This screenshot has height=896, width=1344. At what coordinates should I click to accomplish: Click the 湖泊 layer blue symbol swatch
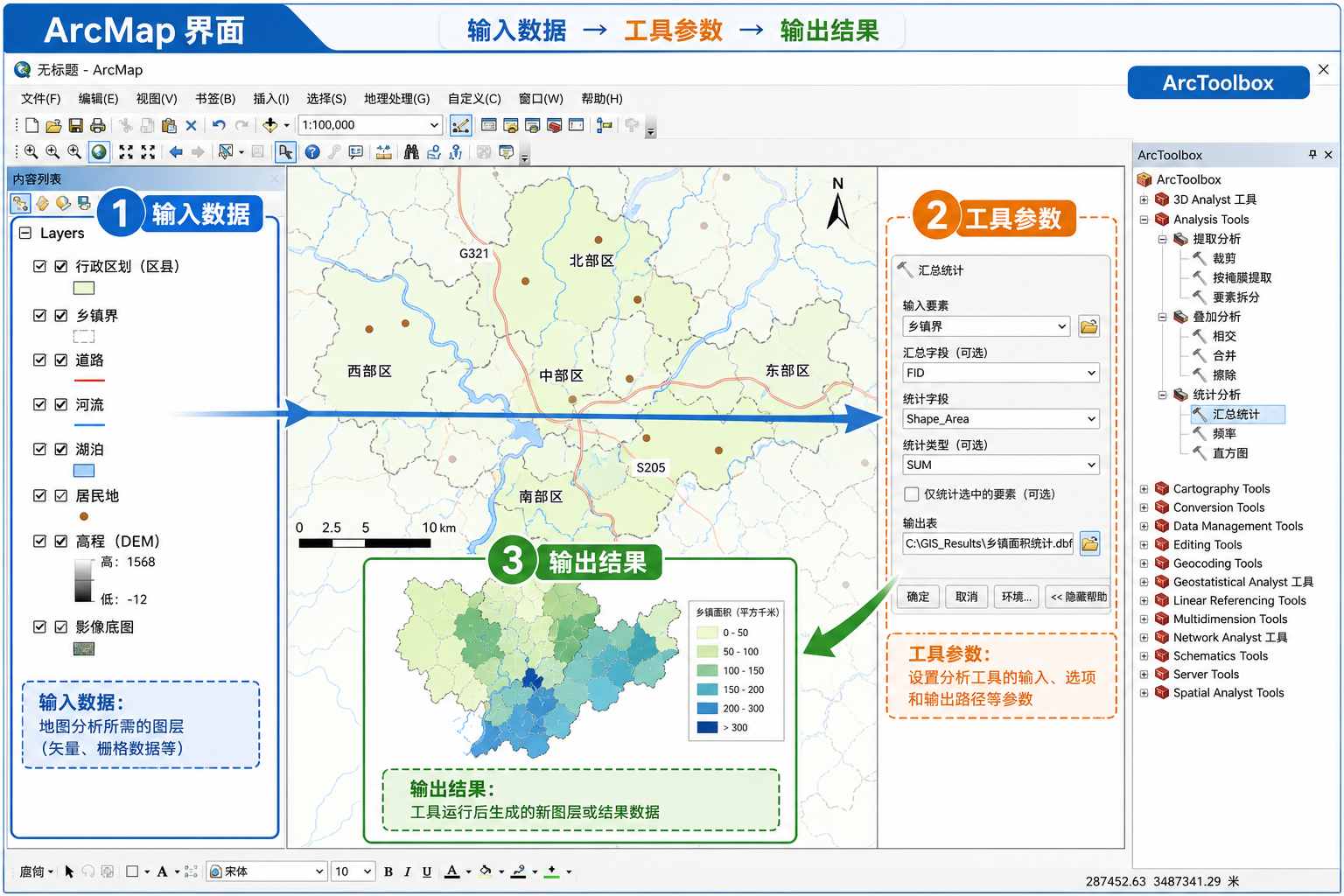[x=84, y=471]
